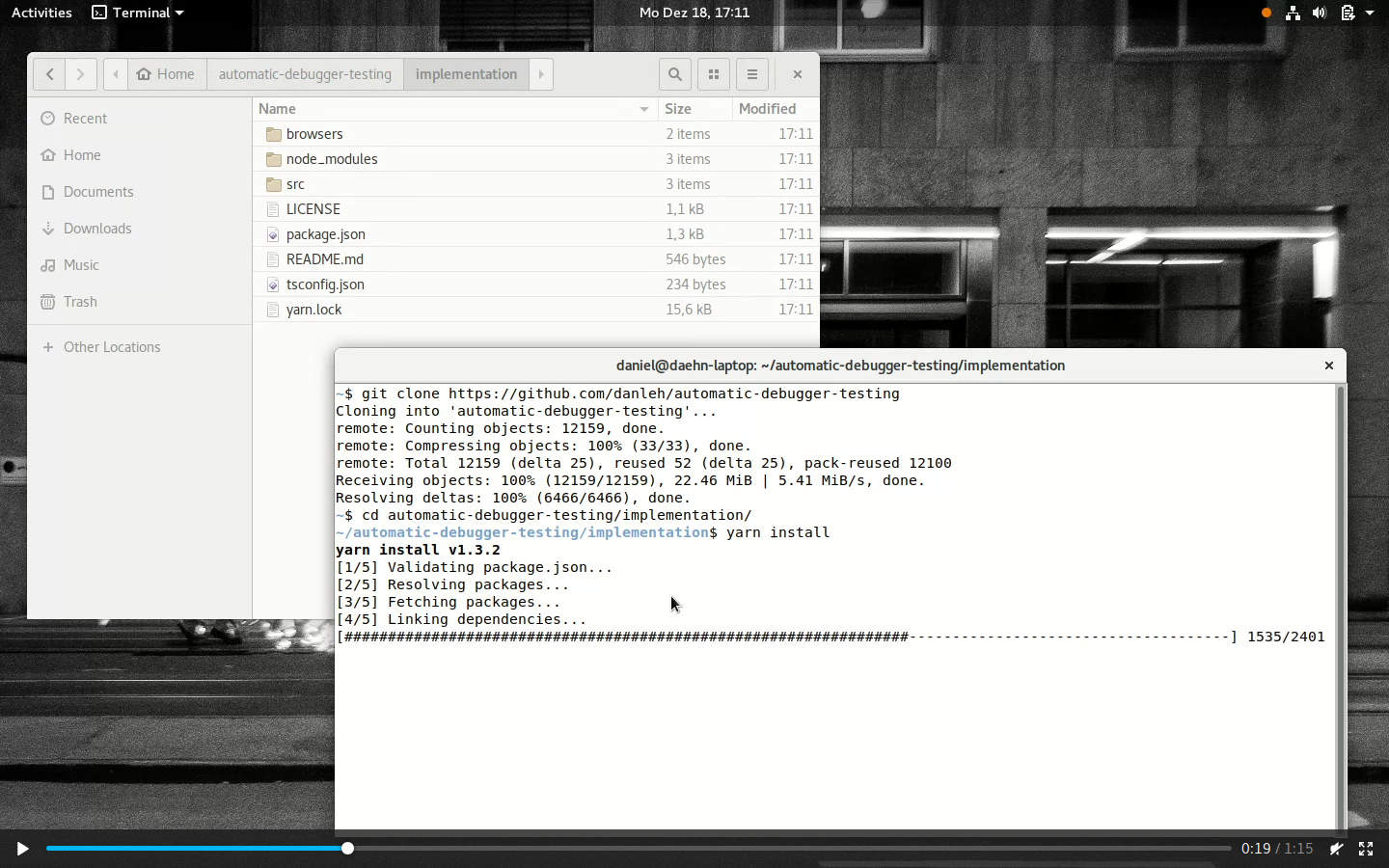The width and height of the screenshot is (1389, 868).
Task: Click the Home path-bar button
Action: [166, 74]
